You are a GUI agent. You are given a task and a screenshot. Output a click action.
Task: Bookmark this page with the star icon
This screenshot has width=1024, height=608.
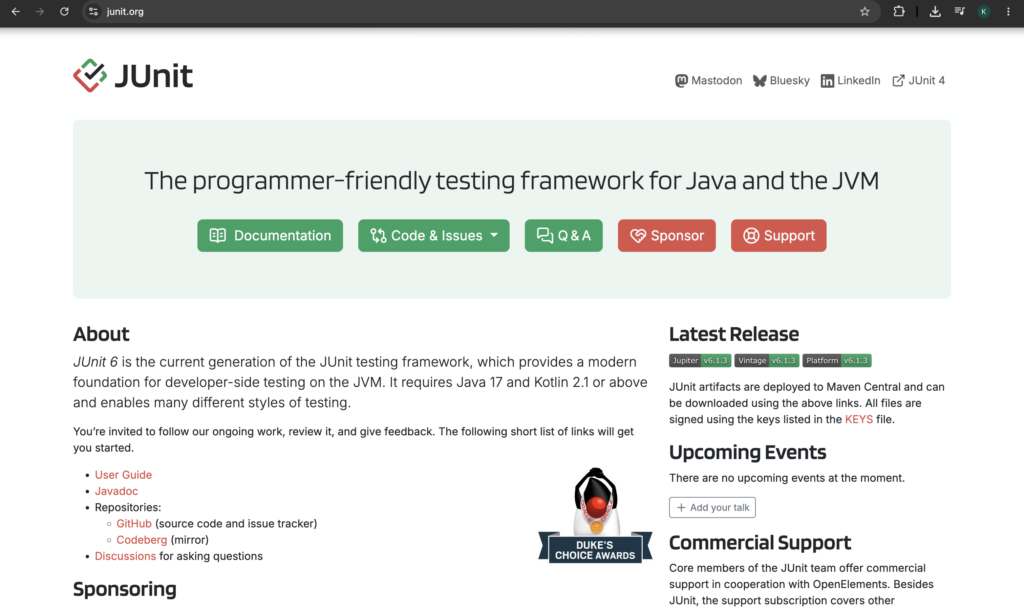coord(865,11)
